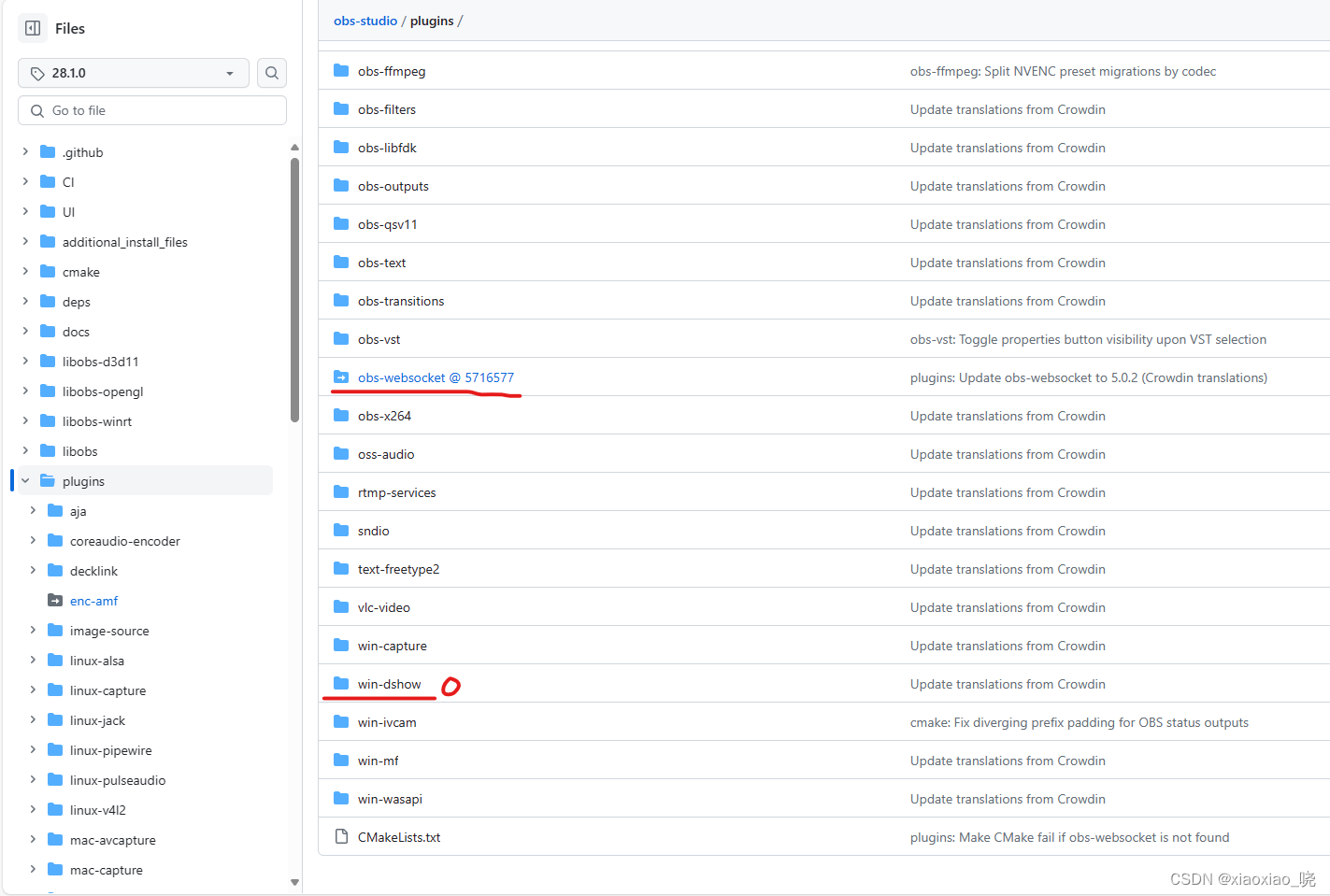Click the obs-text folder icon
This screenshot has width=1330, height=896.
tap(341, 262)
